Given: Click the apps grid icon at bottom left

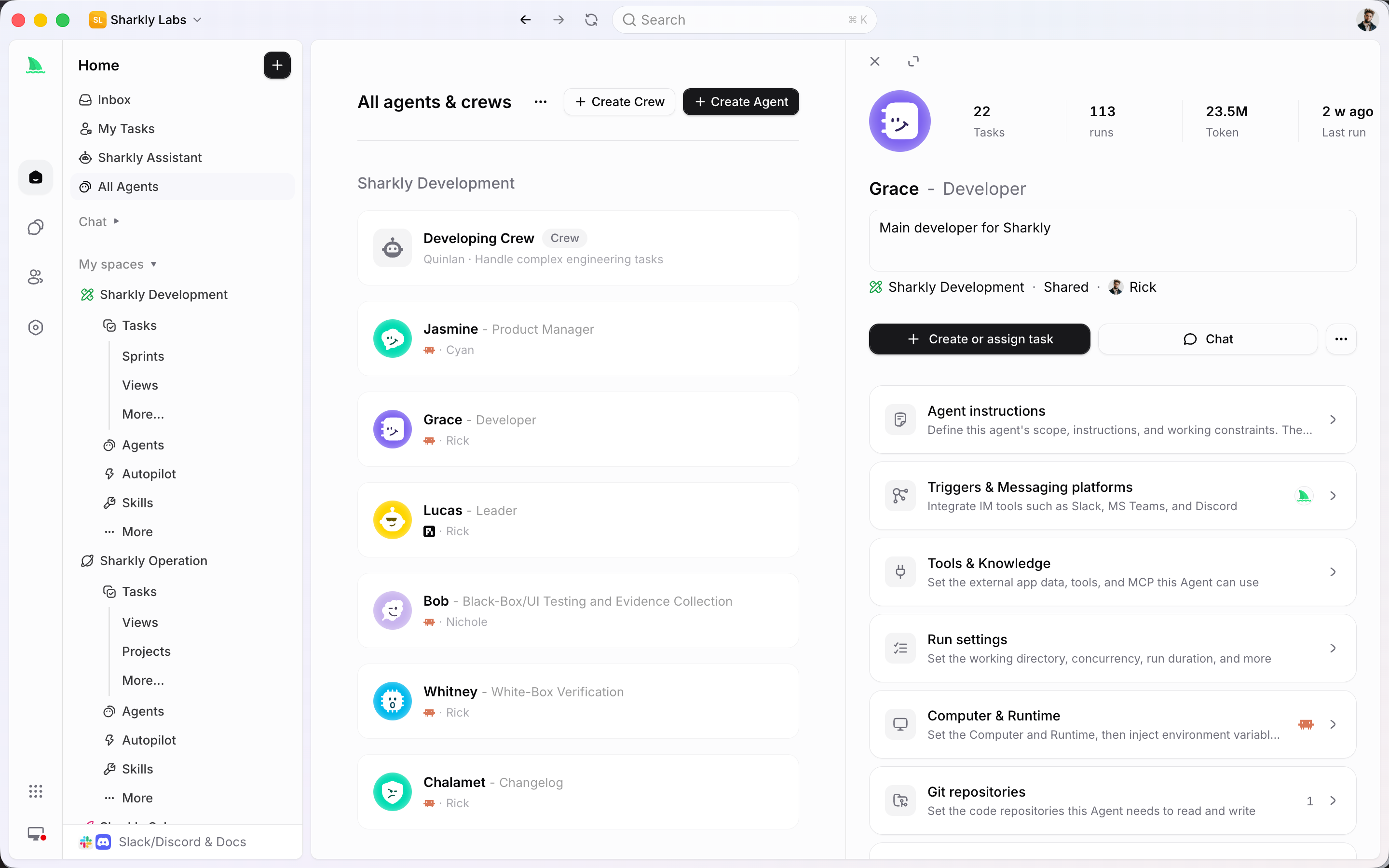Looking at the screenshot, I should coord(36,791).
